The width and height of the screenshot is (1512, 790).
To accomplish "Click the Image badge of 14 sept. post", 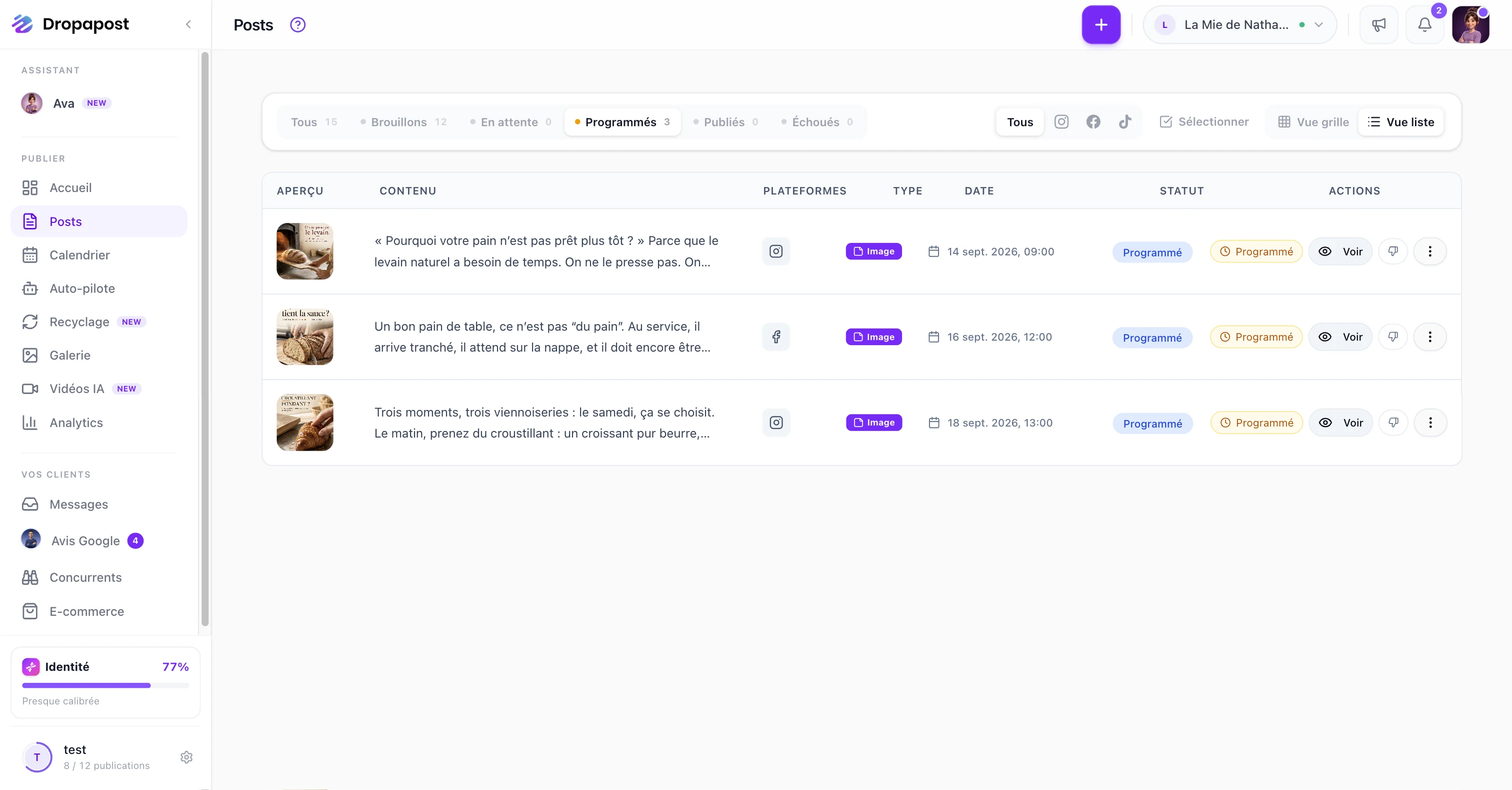I will 873,251.
